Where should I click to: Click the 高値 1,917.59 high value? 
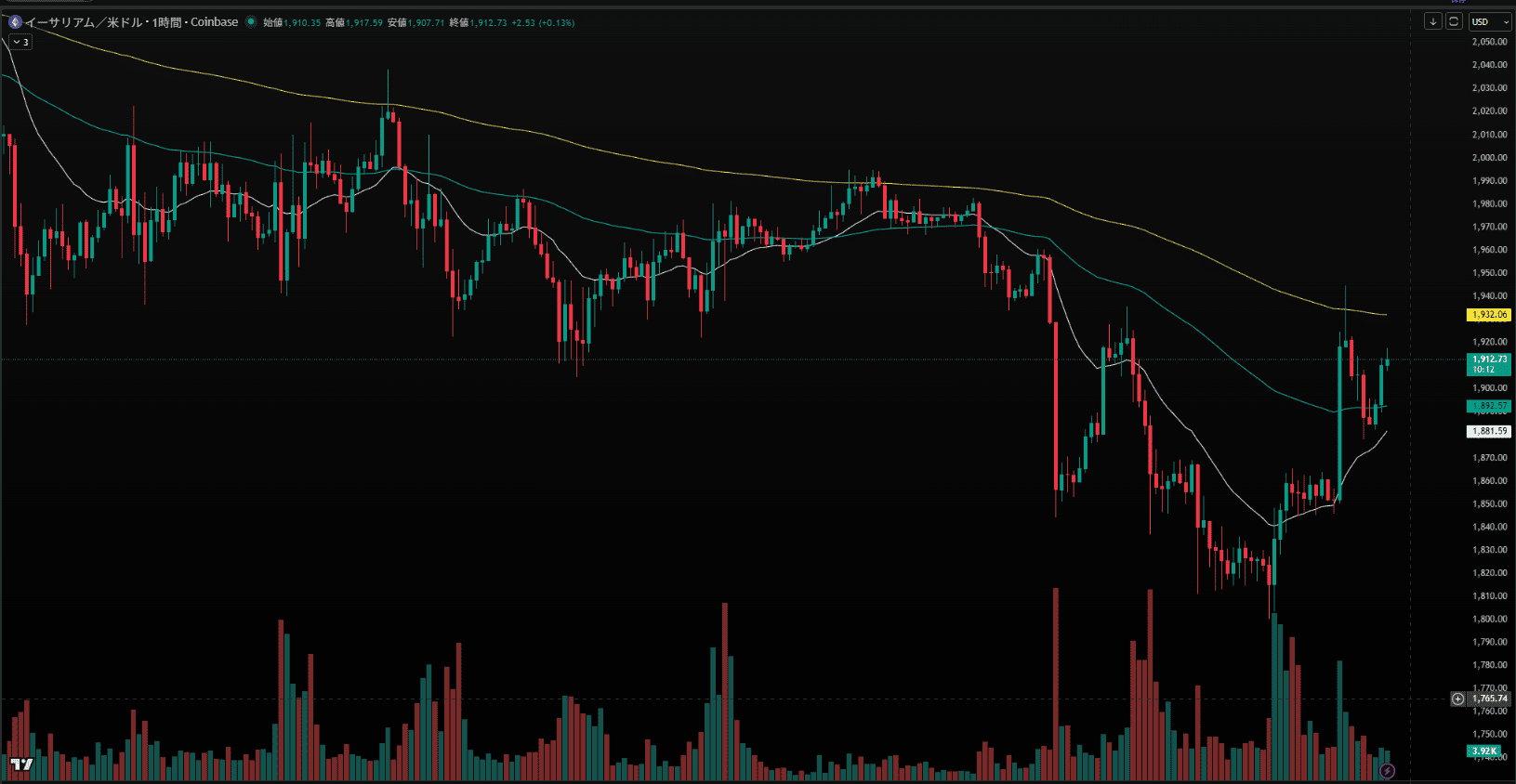point(354,22)
